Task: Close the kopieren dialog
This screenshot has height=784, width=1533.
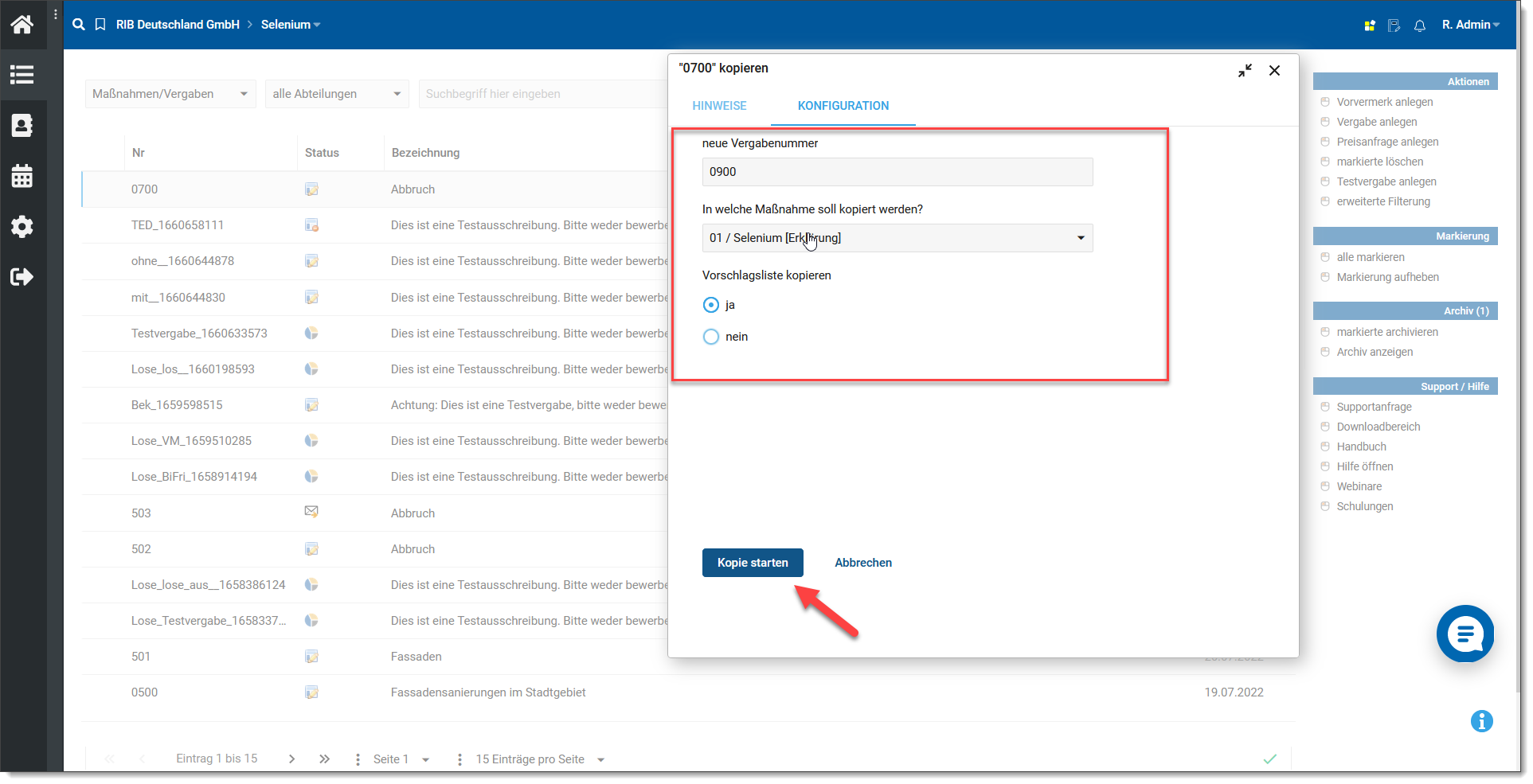Action: coord(1274,71)
